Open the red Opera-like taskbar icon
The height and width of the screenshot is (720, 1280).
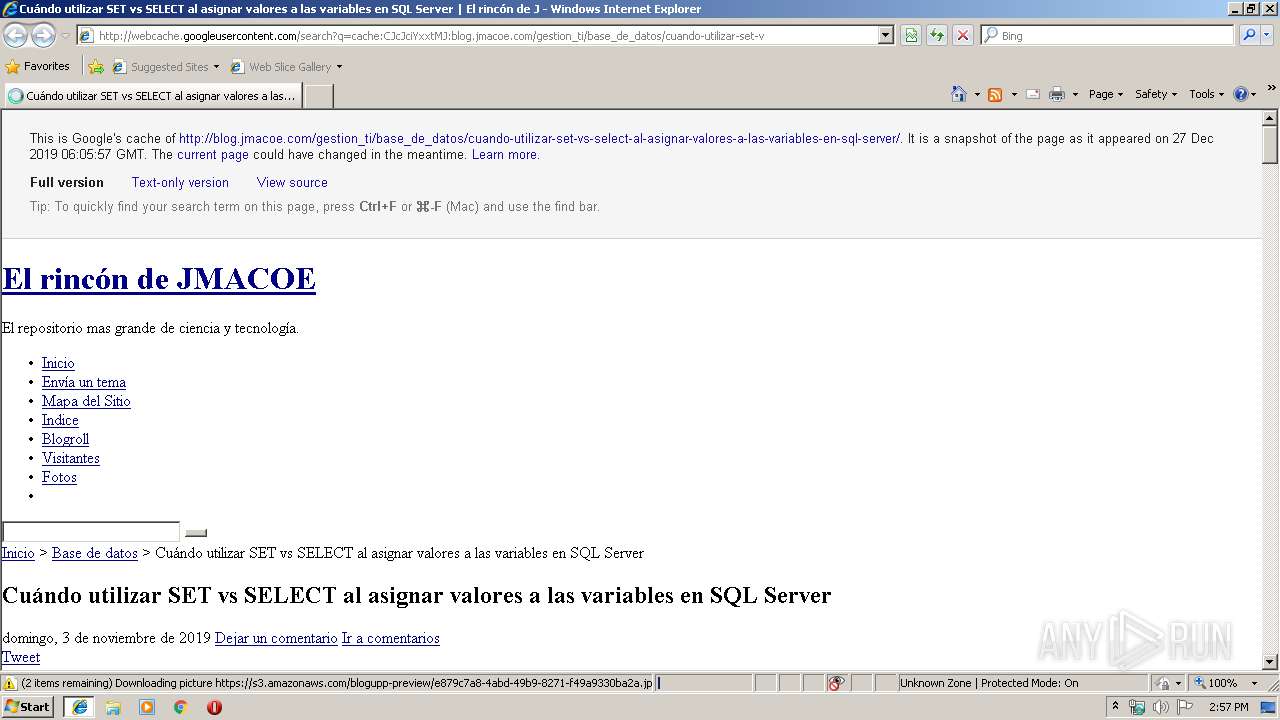click(x=214, y=707)
